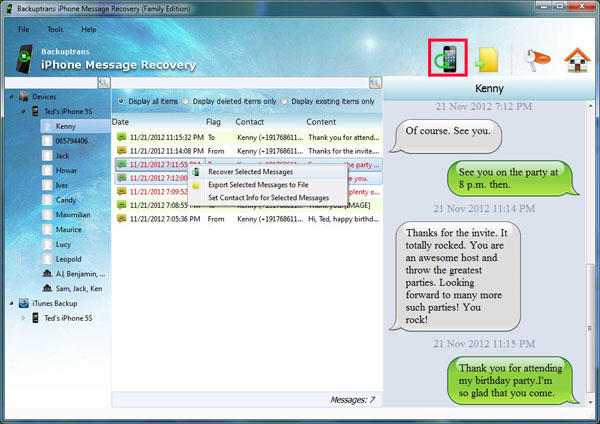Select Display all items radio button
The height and width of the screenshot is (424, 600).
[x=121, y=101]
